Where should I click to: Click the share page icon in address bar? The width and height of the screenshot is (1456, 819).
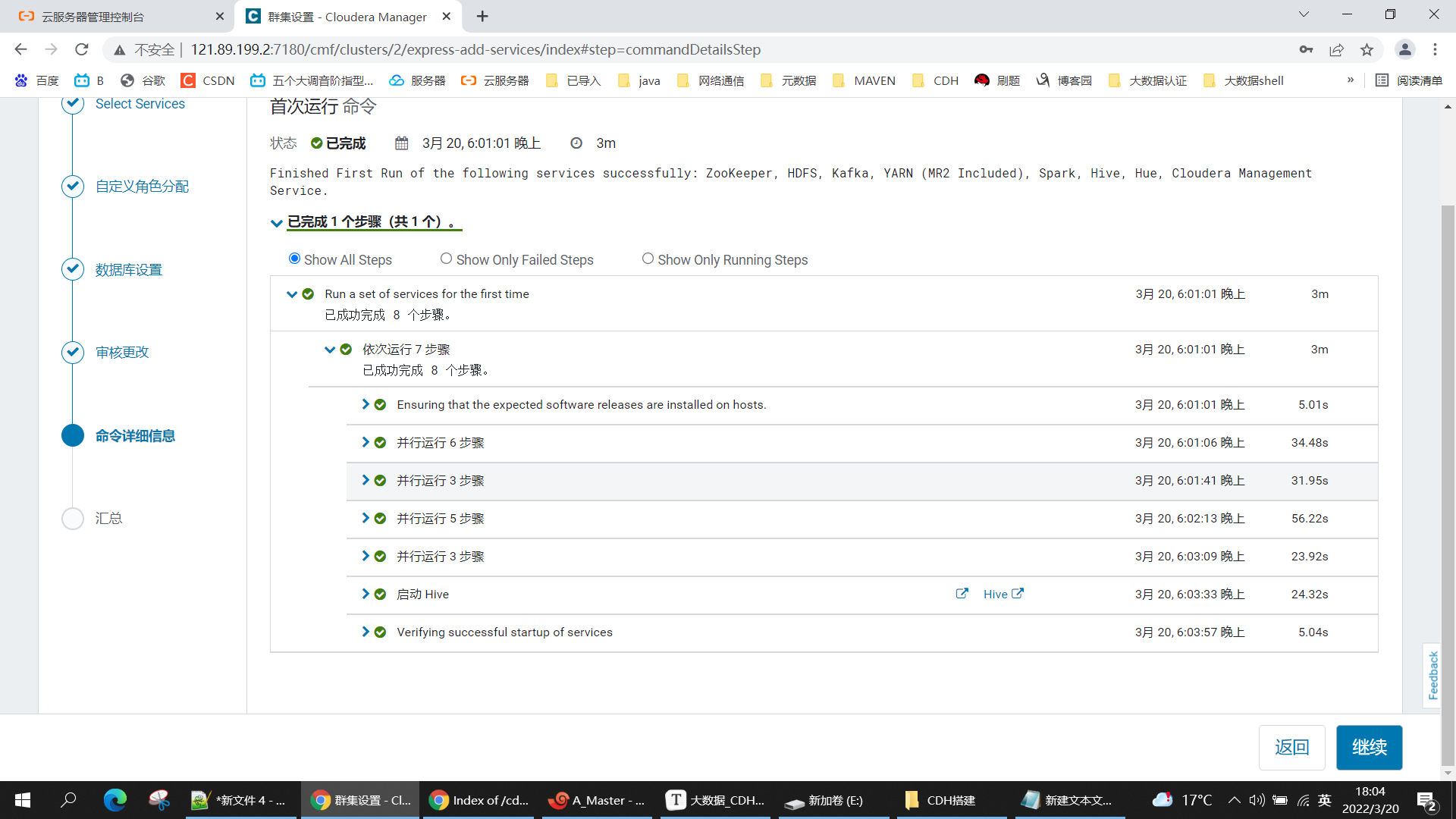(1336, 50)
